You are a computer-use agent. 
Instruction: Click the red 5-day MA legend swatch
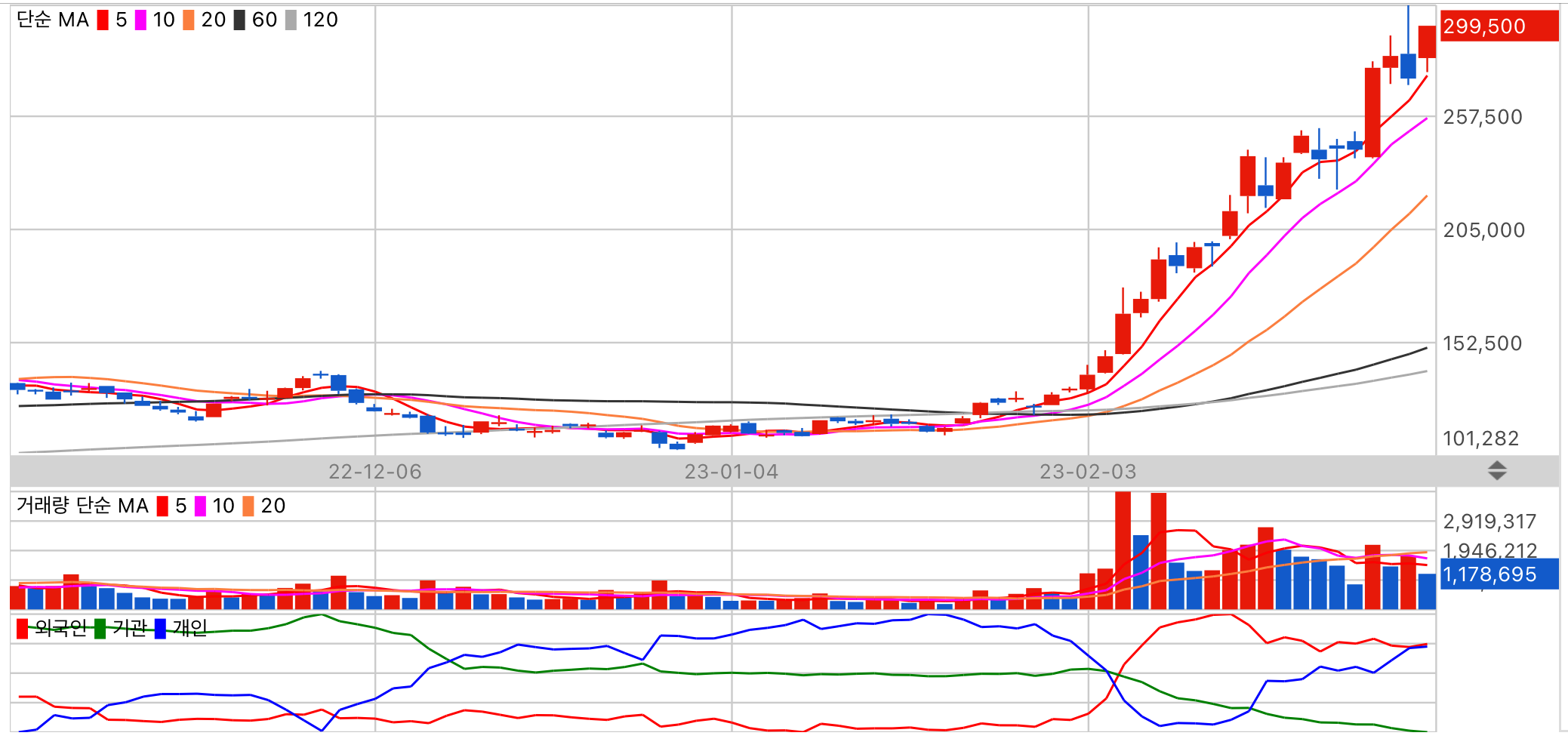click(x=103, y=20)
